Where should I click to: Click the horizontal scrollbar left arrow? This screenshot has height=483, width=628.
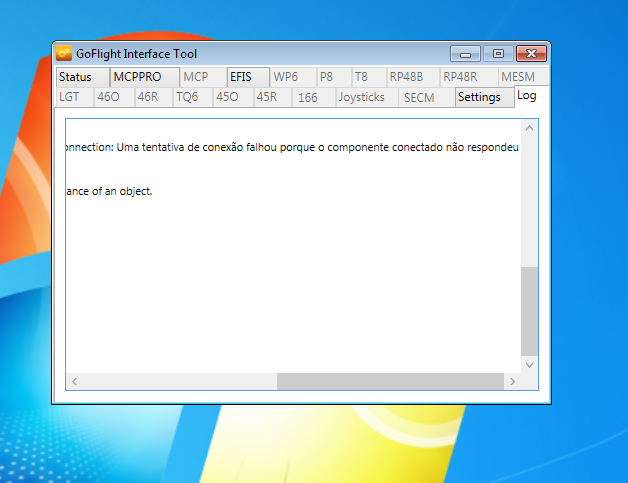point(75,381)
